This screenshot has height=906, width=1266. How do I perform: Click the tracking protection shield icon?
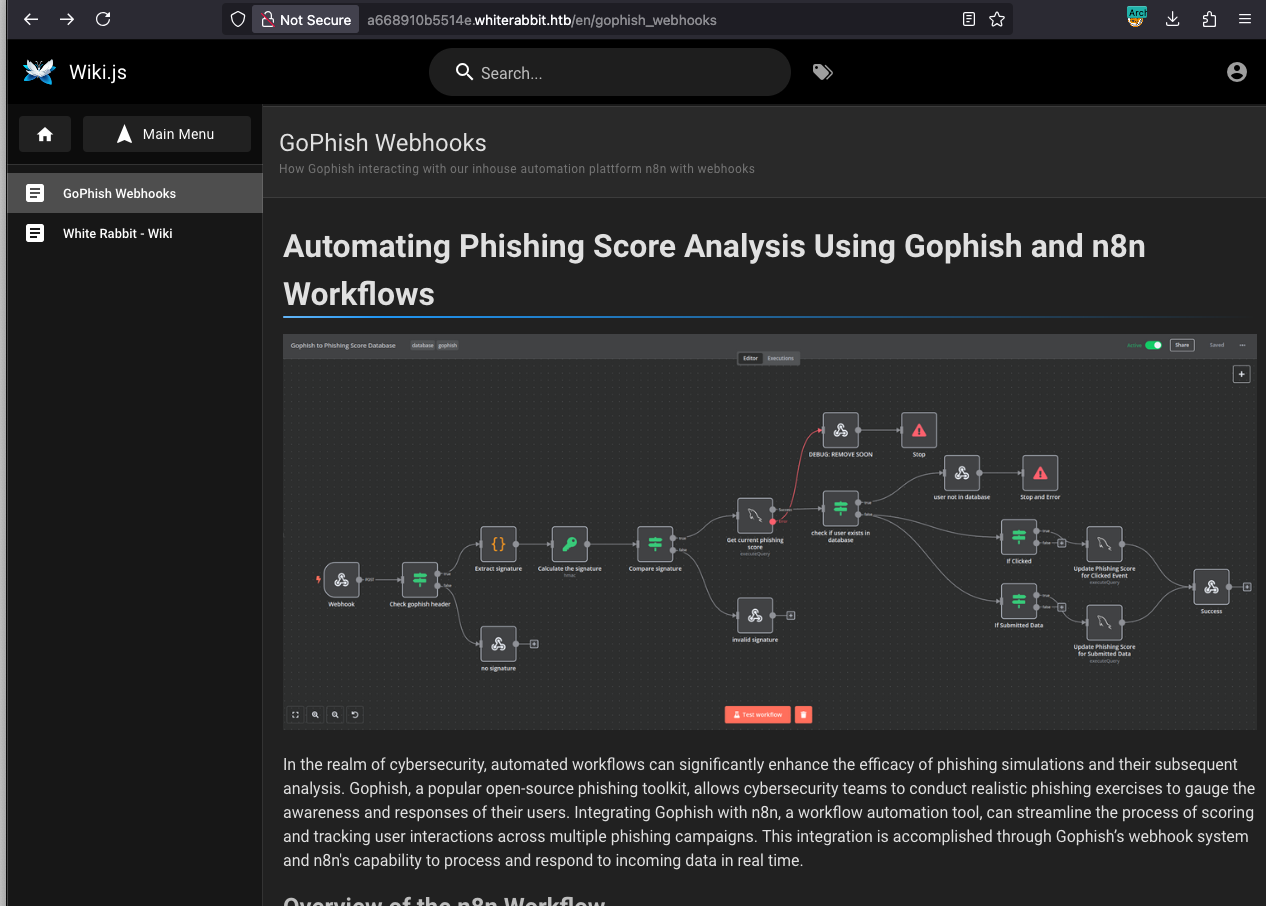coord(238,19)
